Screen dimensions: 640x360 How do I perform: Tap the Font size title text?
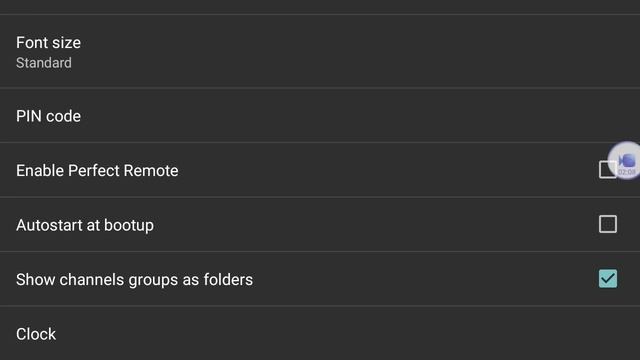pos(48,43)
